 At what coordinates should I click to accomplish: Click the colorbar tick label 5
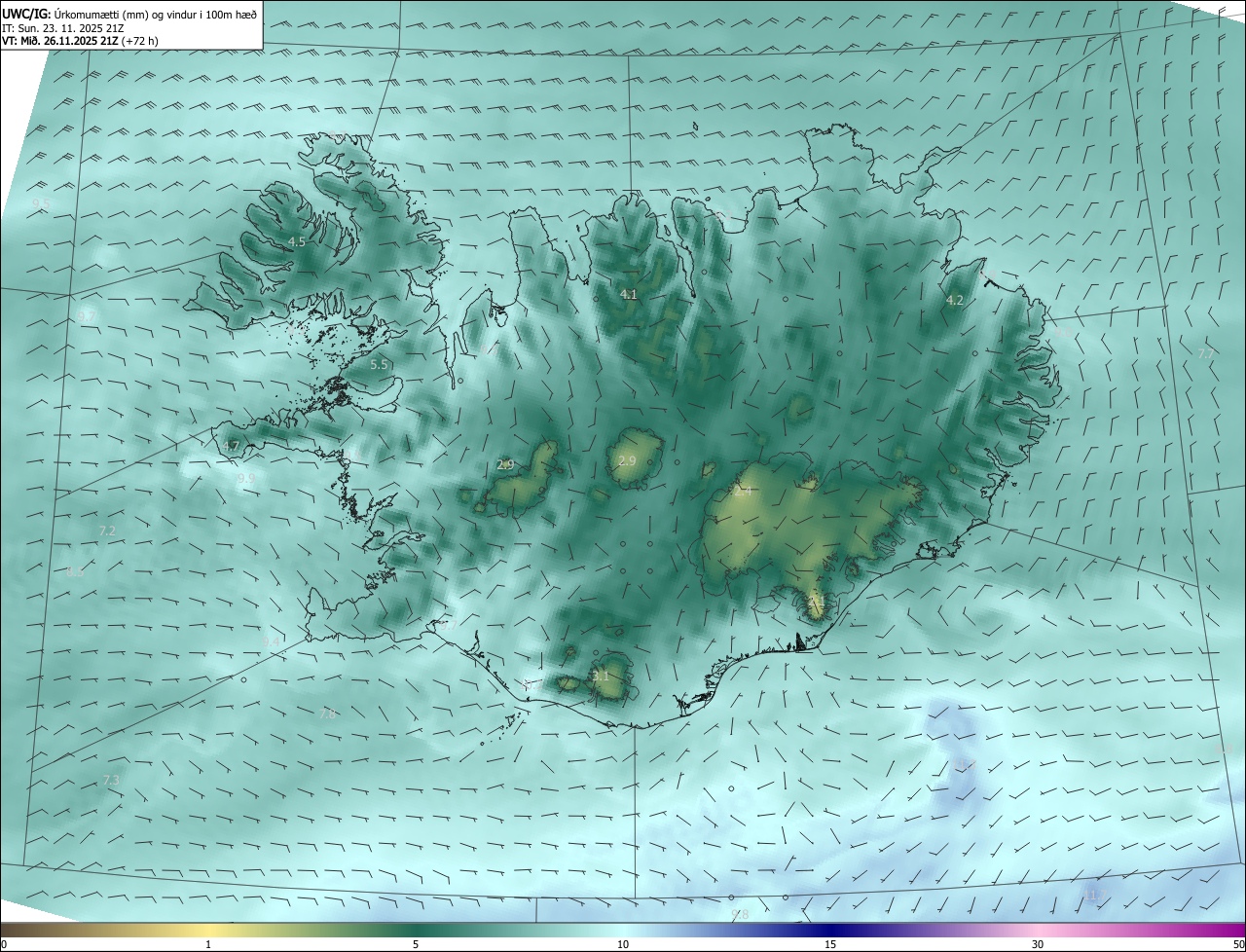point(416,944)
